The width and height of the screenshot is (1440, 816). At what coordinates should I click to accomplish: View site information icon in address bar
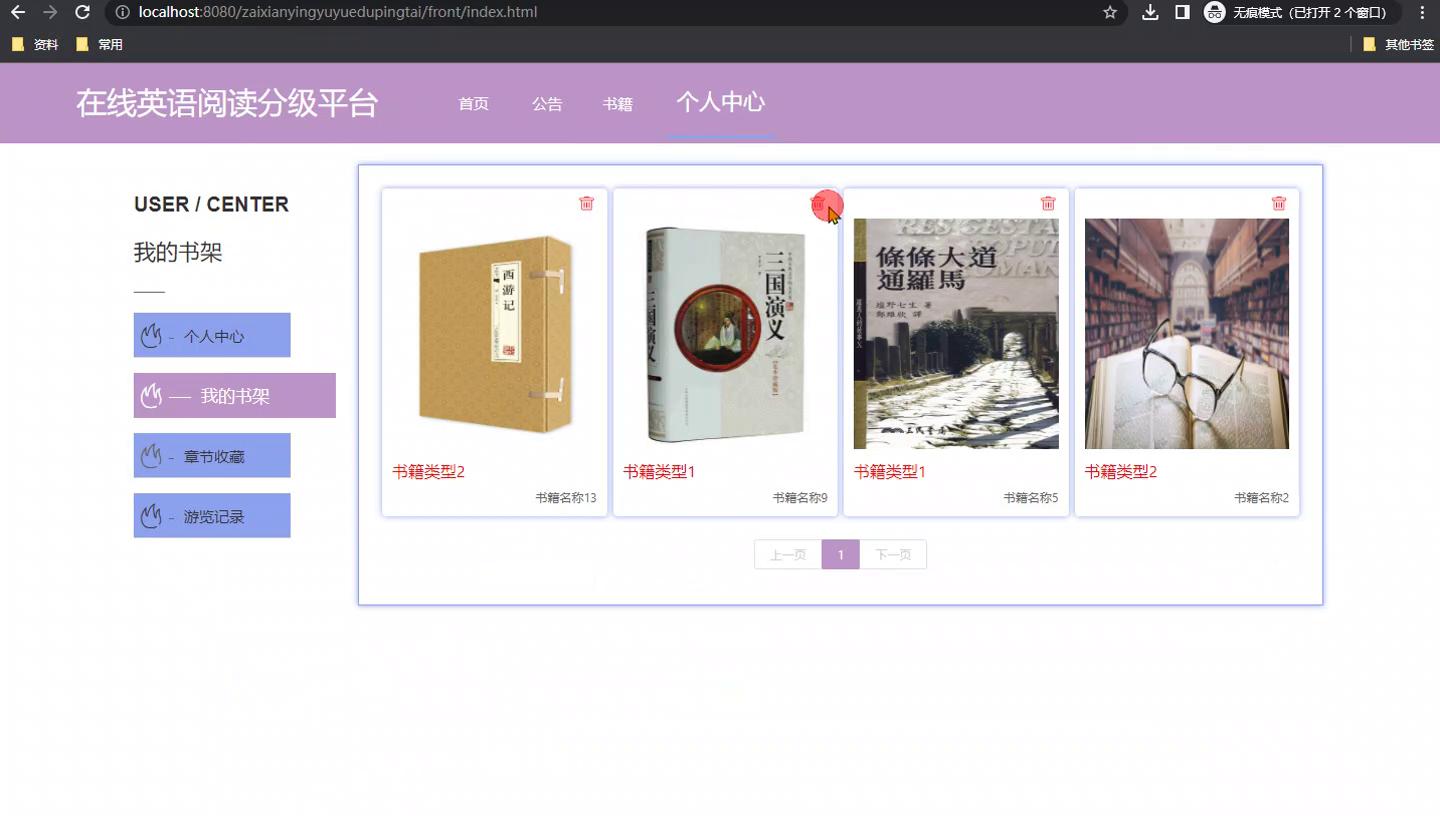pos(122,12)
